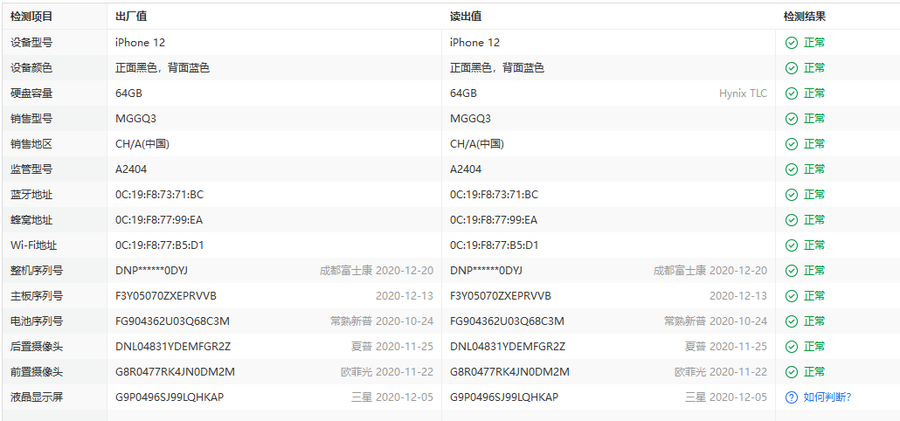Click read-column 欧菲光 2020-11-22 note
The image size is (900, 421).
tap(720, 372)
